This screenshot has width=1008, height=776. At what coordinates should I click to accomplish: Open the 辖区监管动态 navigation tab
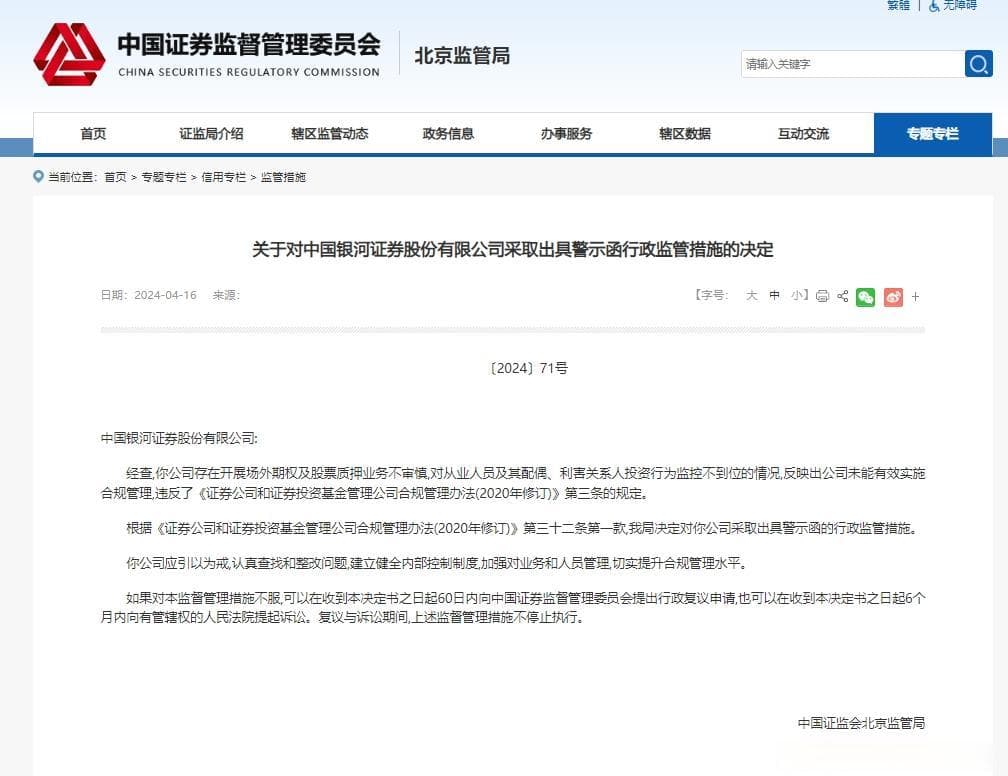point(330,134)
